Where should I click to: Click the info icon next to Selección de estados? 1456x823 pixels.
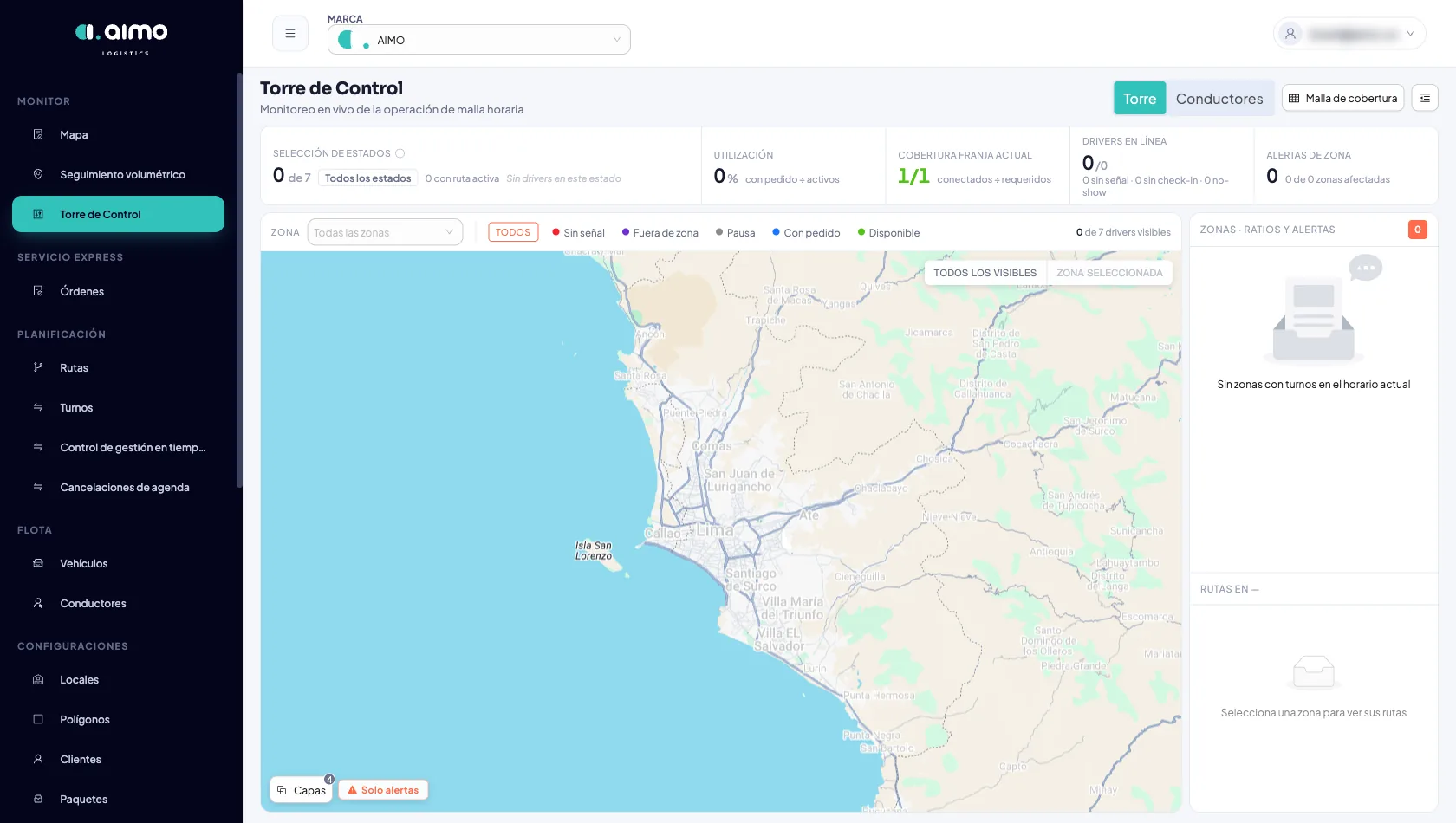coord(400,153)
